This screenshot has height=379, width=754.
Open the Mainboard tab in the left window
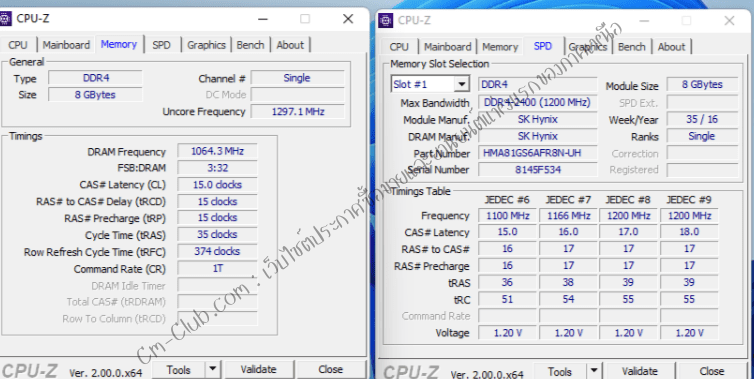tap(66, 45)
